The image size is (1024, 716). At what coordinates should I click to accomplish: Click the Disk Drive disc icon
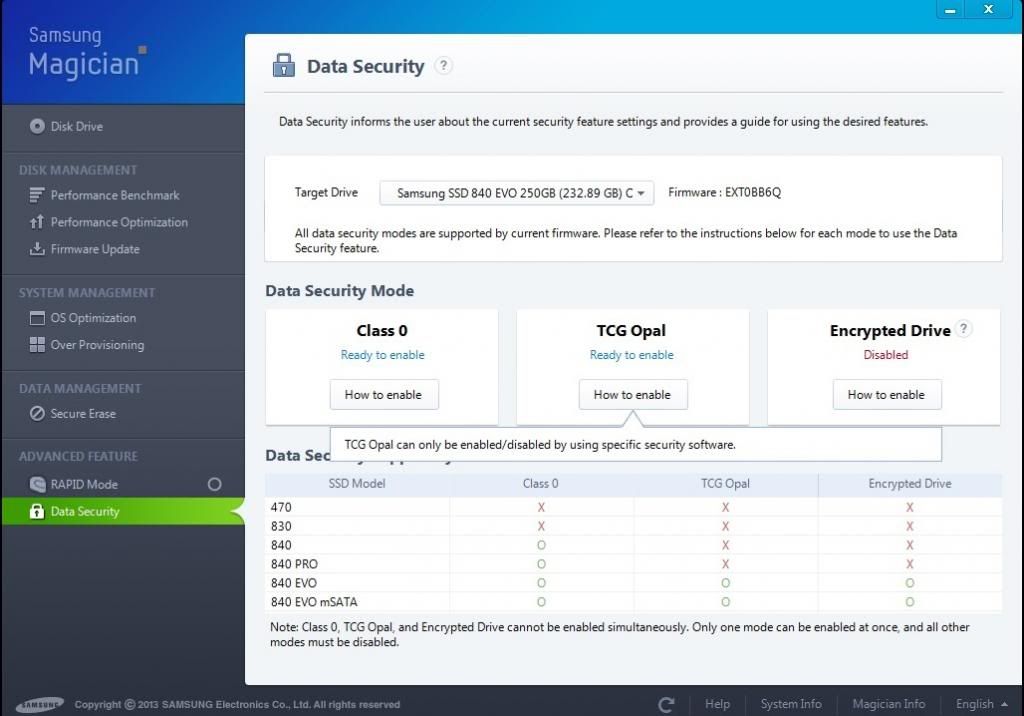click(x=37, y=126)
